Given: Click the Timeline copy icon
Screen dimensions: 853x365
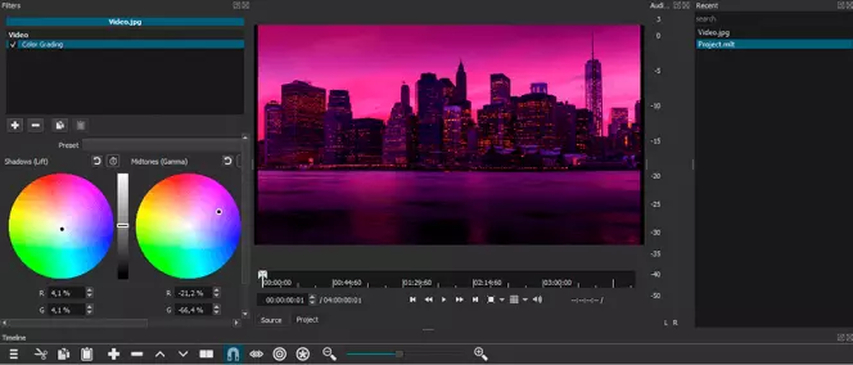Looking at the screenshot, I should pyautogui.click(x=64, y=354).
